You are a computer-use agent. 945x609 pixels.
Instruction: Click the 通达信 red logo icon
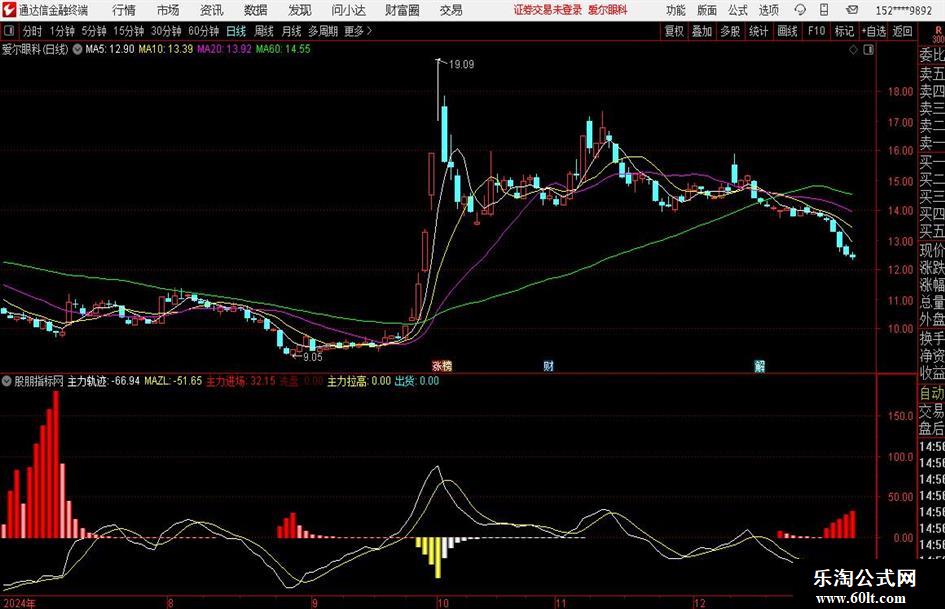pyautogui.click(x=9, y=9)
